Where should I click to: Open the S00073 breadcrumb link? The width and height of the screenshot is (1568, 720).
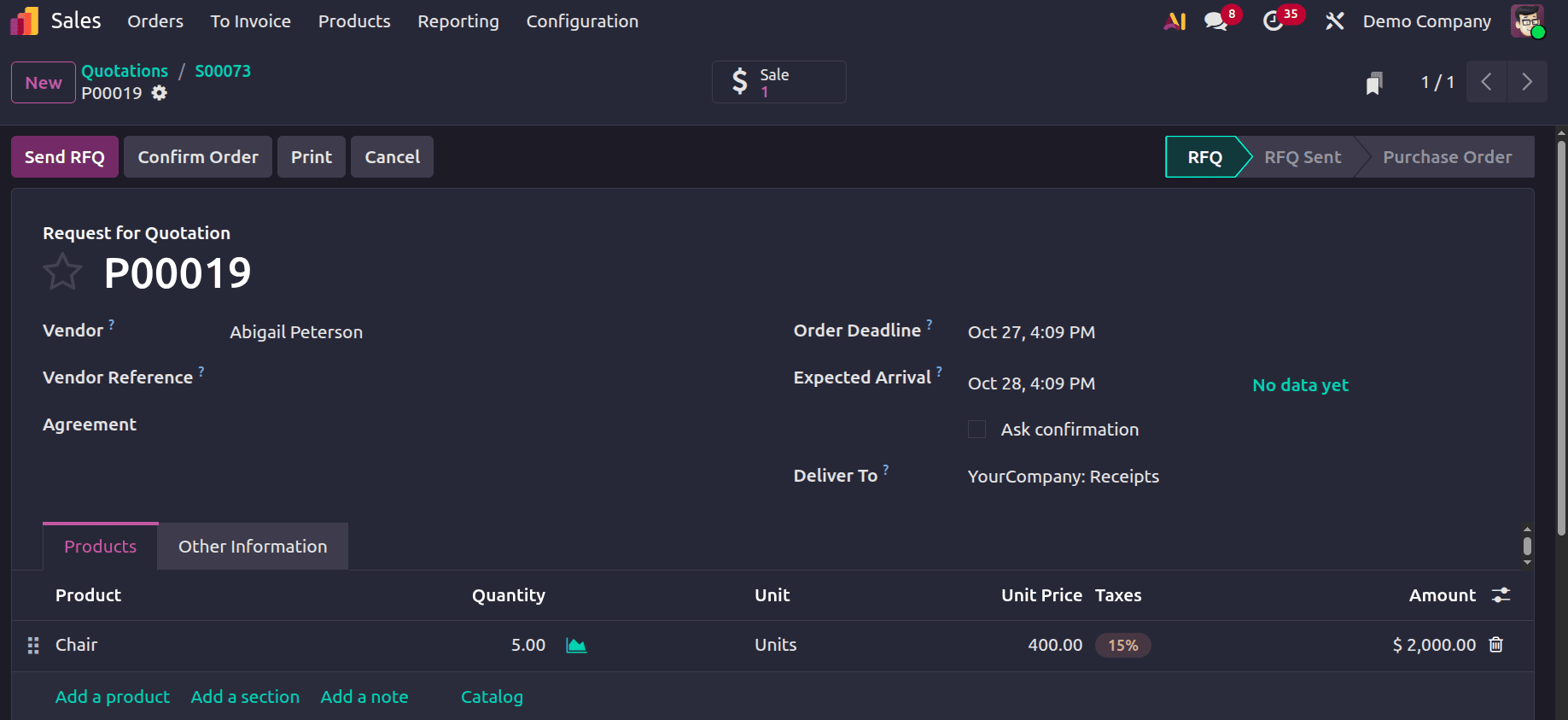pos(223,71)
